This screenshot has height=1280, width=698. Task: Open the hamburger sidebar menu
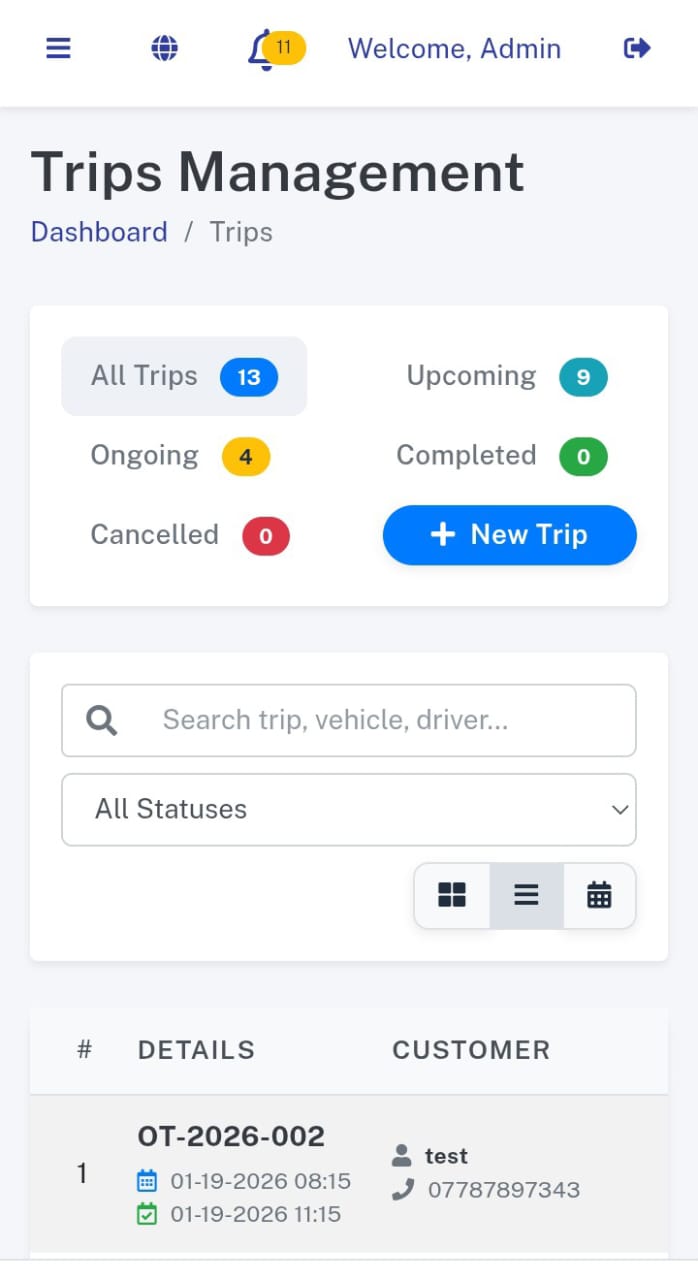pyautogui.click(x=59, y=48)
